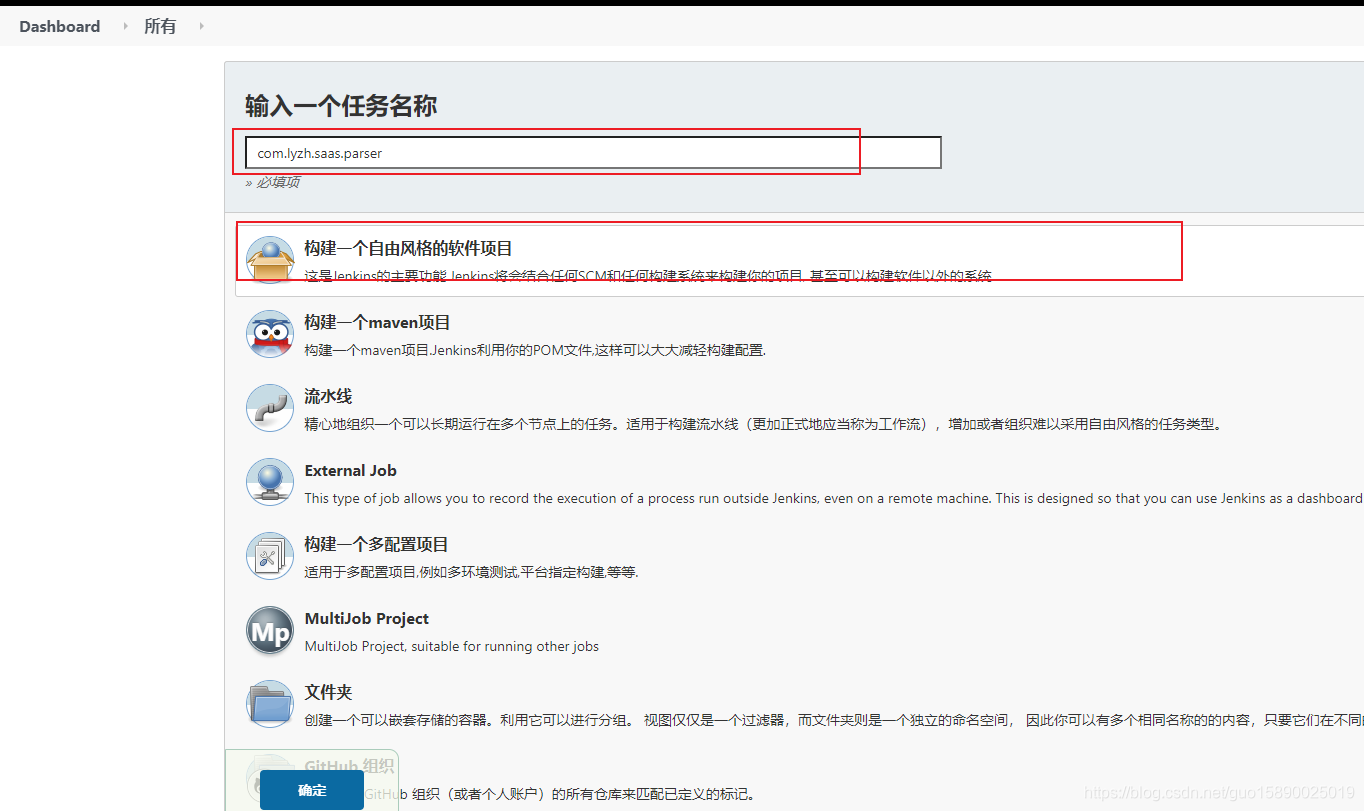Click the 多配置项目 description text
1364x811 pixels.
(471, 572)
